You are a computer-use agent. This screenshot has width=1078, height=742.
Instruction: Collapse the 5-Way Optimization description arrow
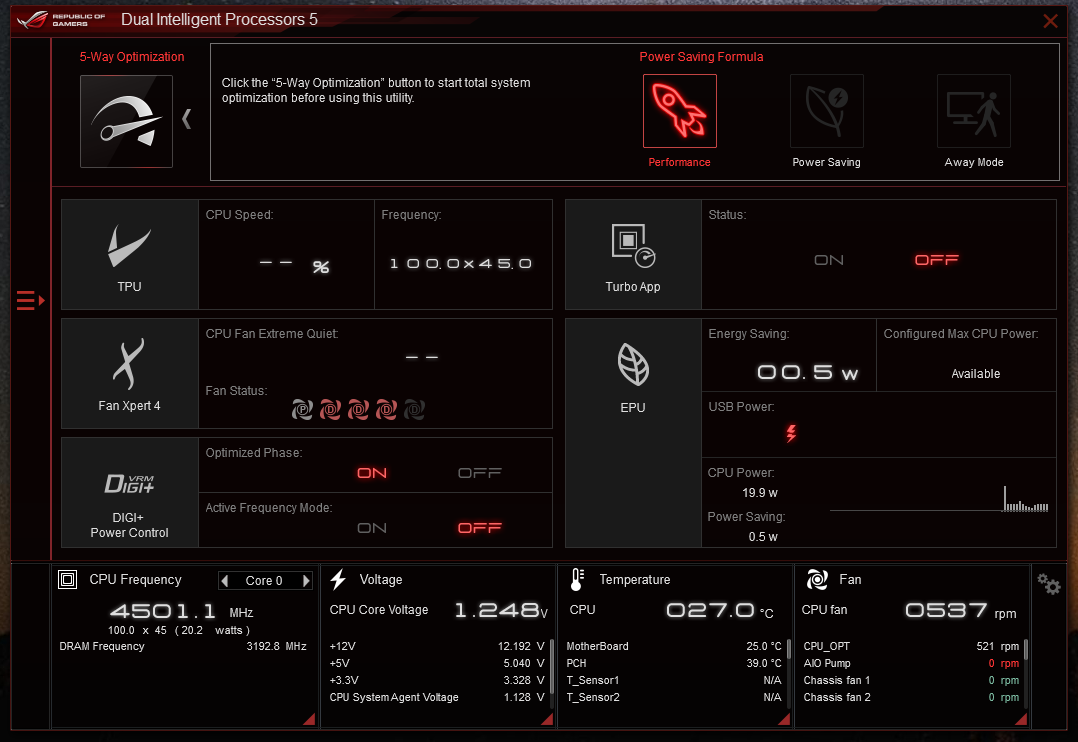(186, 119)
